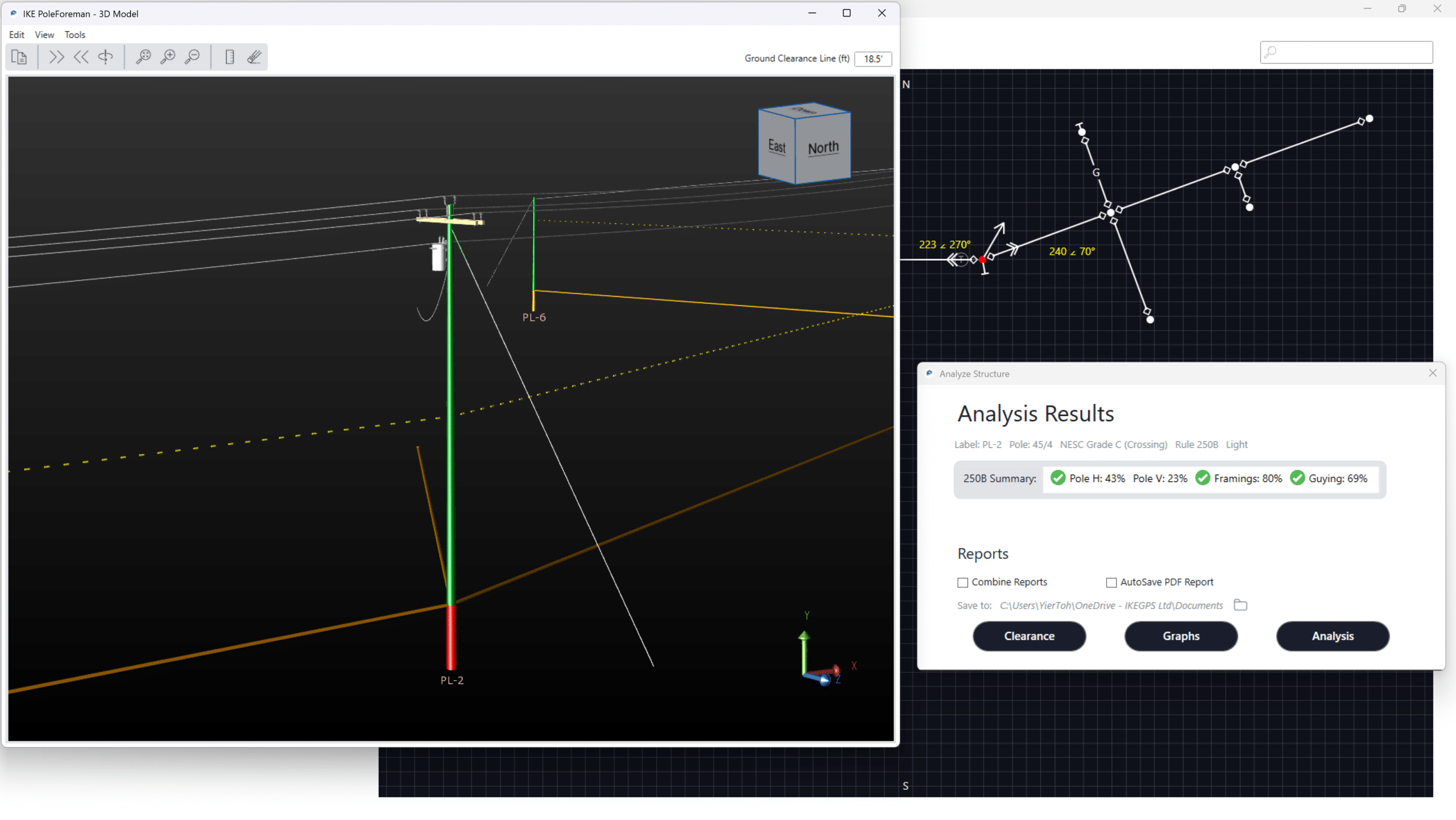Enable the AutoSave PDF Report checkbox
1456x820 pixels.
1111,583
